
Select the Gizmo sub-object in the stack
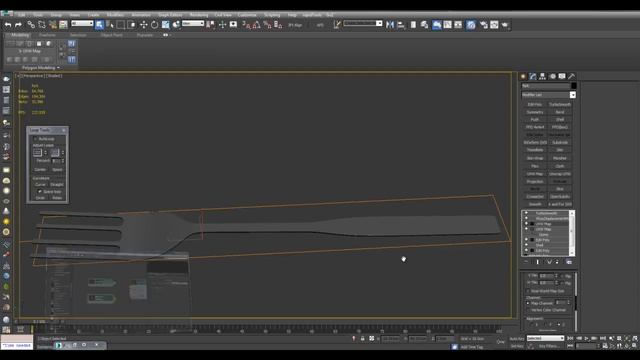[543, 235]
